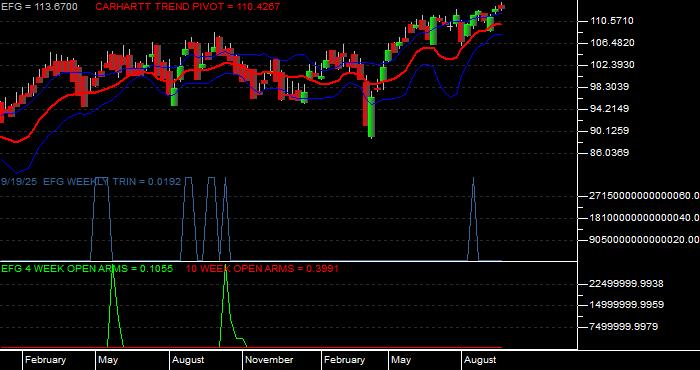Screen dimensions: 700x370
Task: Click the long green candle at the chart low
Action: pyautogui.click(x=371, y=117)
